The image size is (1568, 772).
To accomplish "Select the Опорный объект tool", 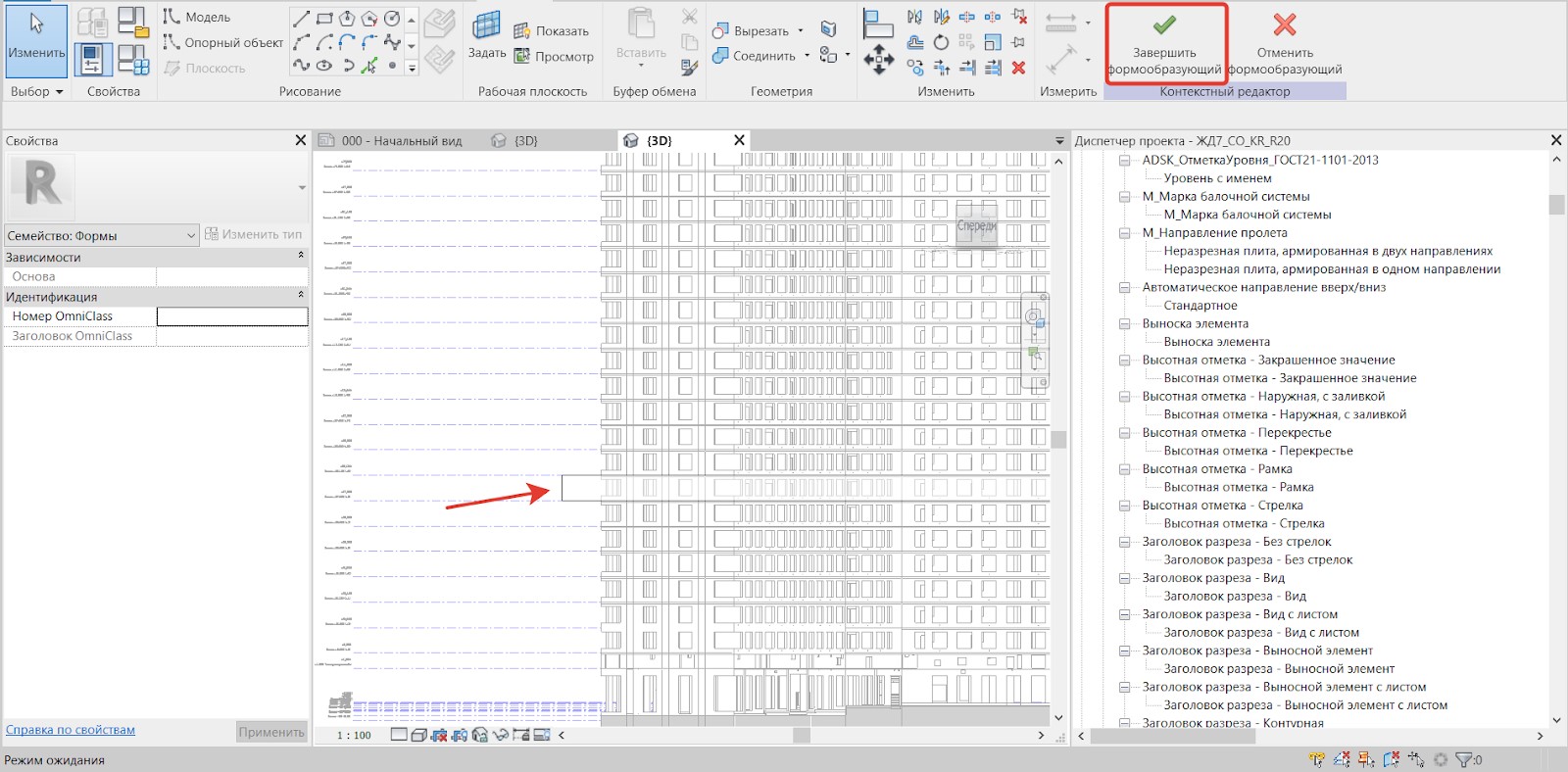I will point(223,42).
